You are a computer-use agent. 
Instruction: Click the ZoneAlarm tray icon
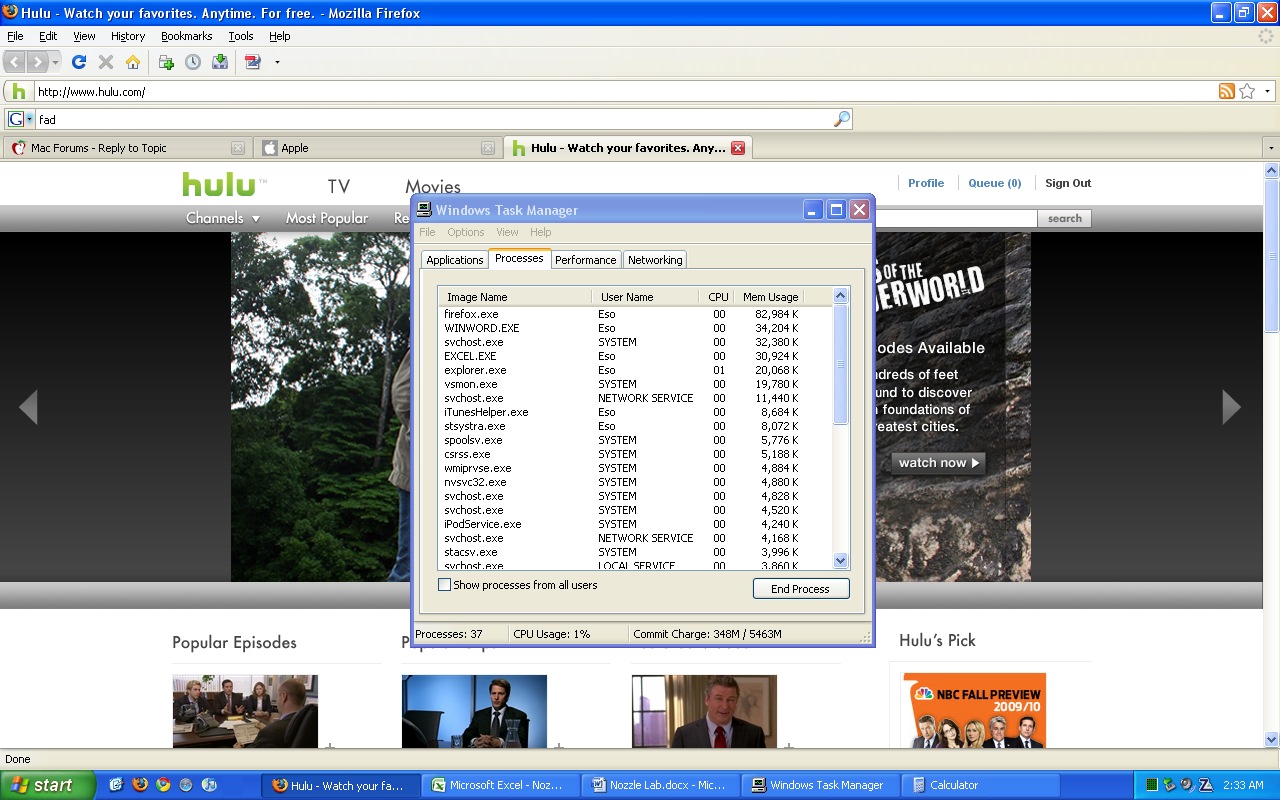point(1205,785)
